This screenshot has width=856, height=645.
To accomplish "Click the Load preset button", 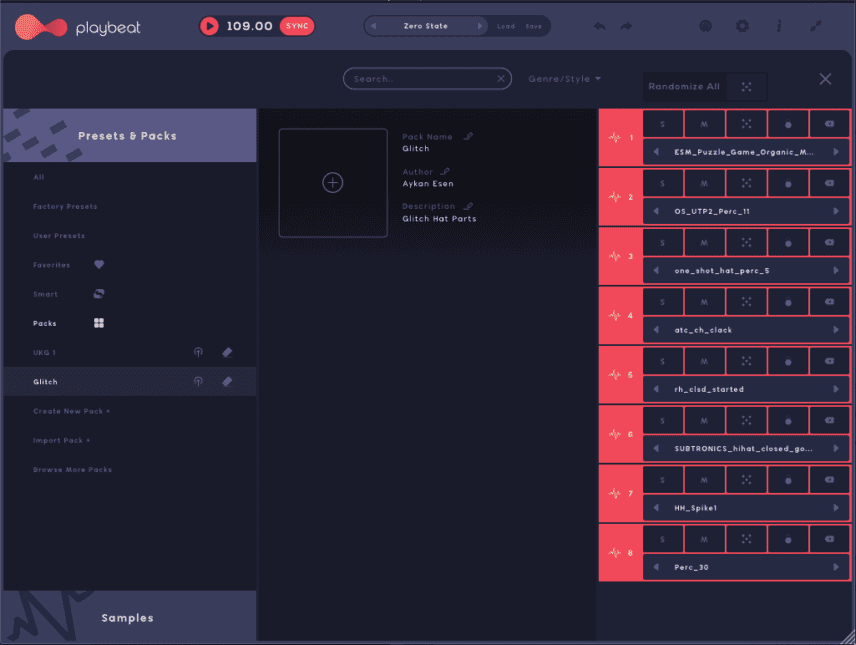I will coord(506,26).
